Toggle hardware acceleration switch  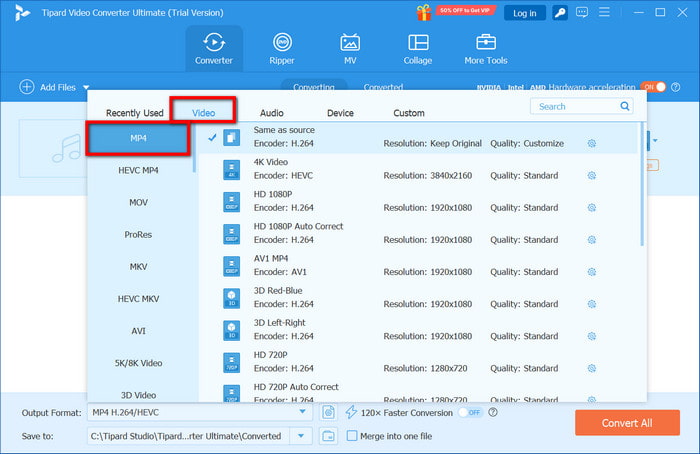tap(653, 87)
